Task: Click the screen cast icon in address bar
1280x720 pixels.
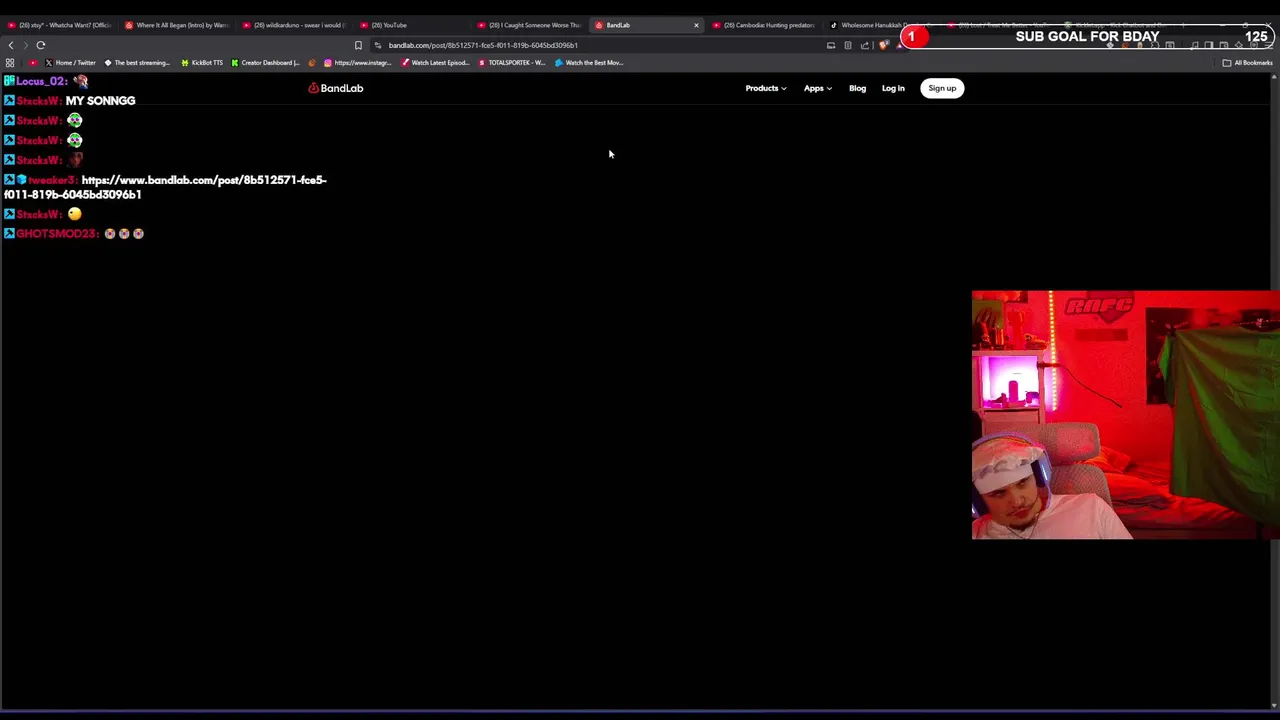Action: point(831,45)
